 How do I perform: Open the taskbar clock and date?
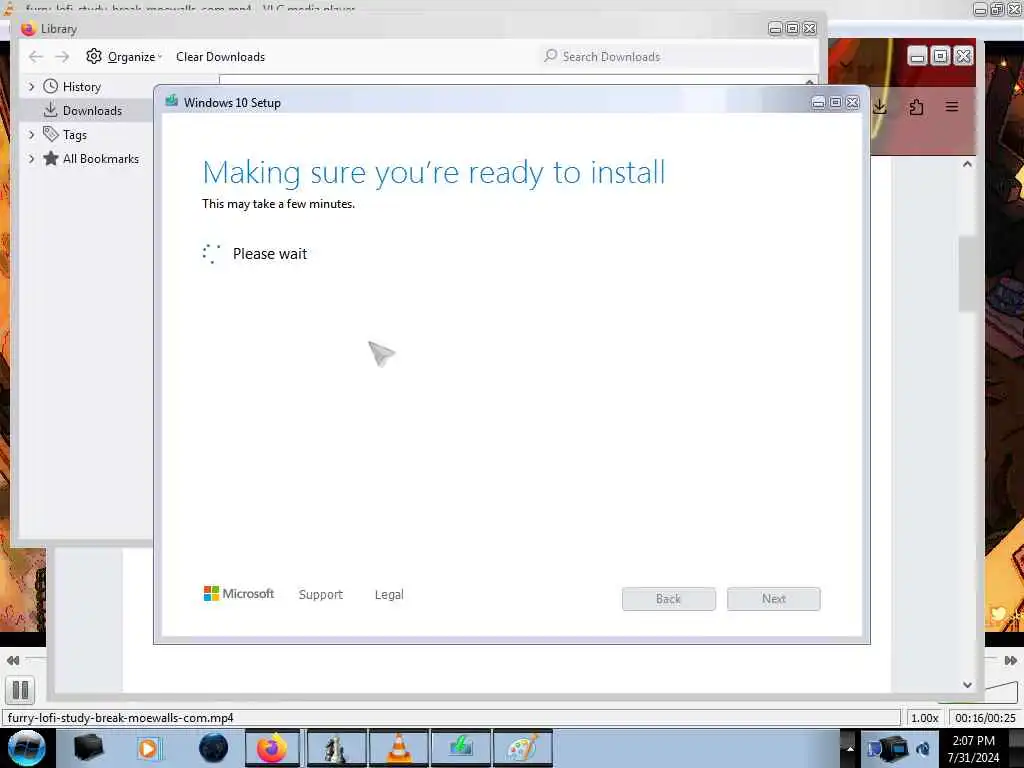point(973,749)
